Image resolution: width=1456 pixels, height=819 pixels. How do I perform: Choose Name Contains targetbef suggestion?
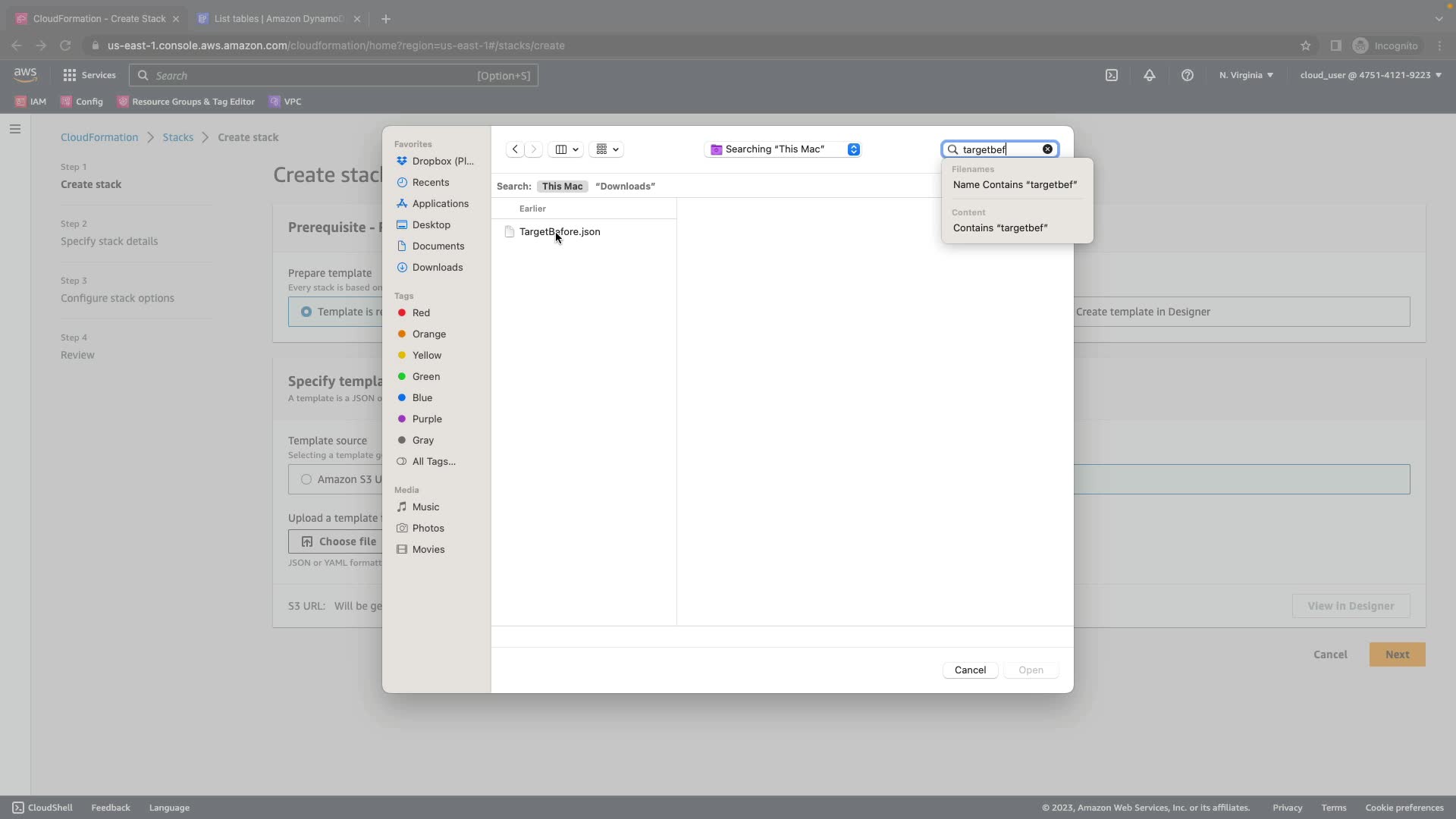[1014, 185]
